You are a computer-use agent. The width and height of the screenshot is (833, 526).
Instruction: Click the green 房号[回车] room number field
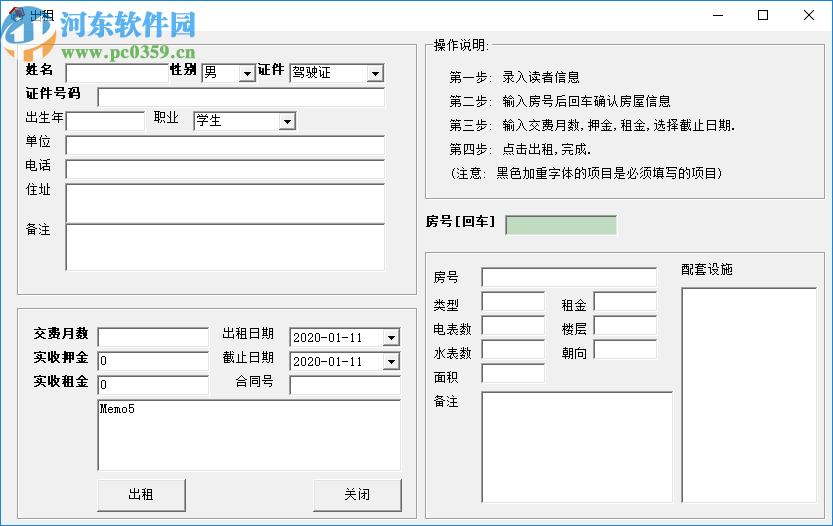(561, 225)
